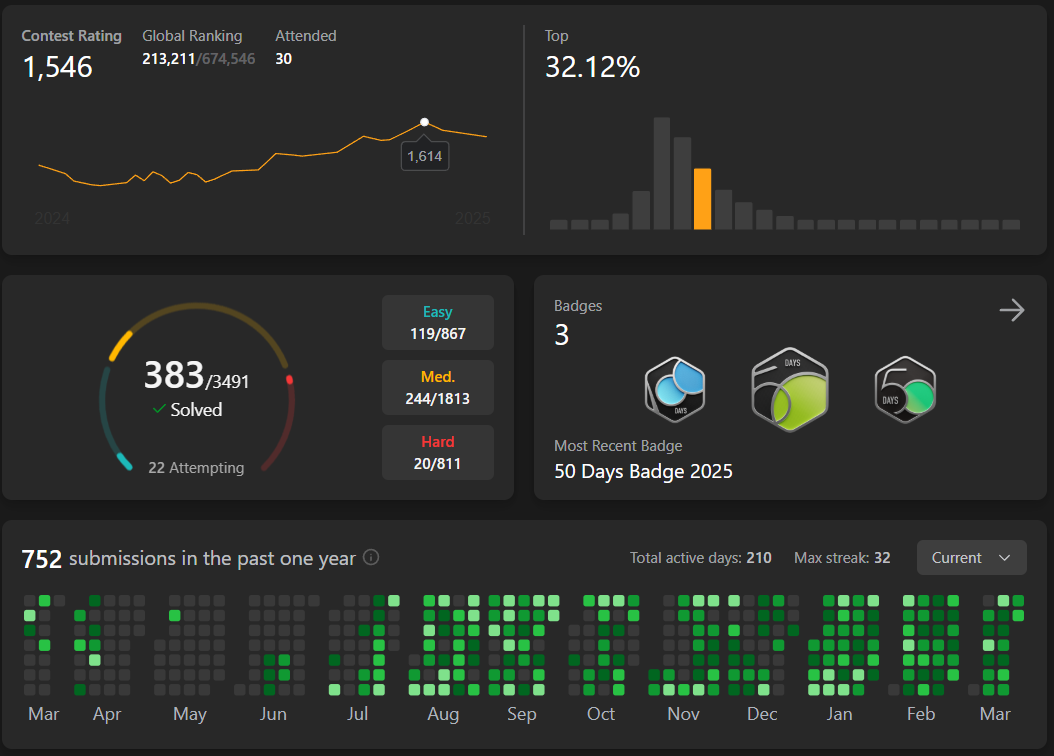Click the Contest Rating value 1,546

pos(57,67)
